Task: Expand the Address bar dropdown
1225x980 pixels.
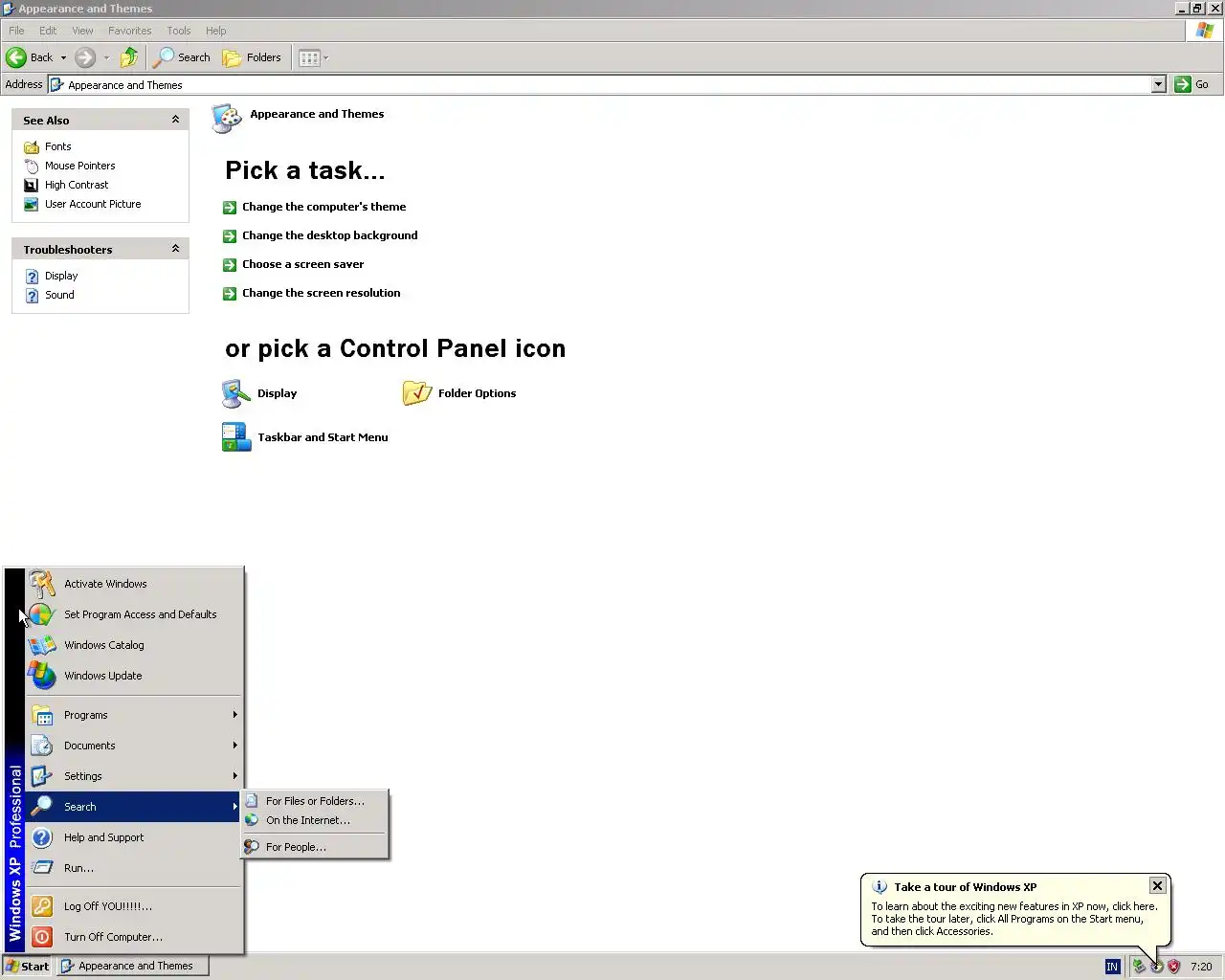Action: click(x=1158, y=84)
